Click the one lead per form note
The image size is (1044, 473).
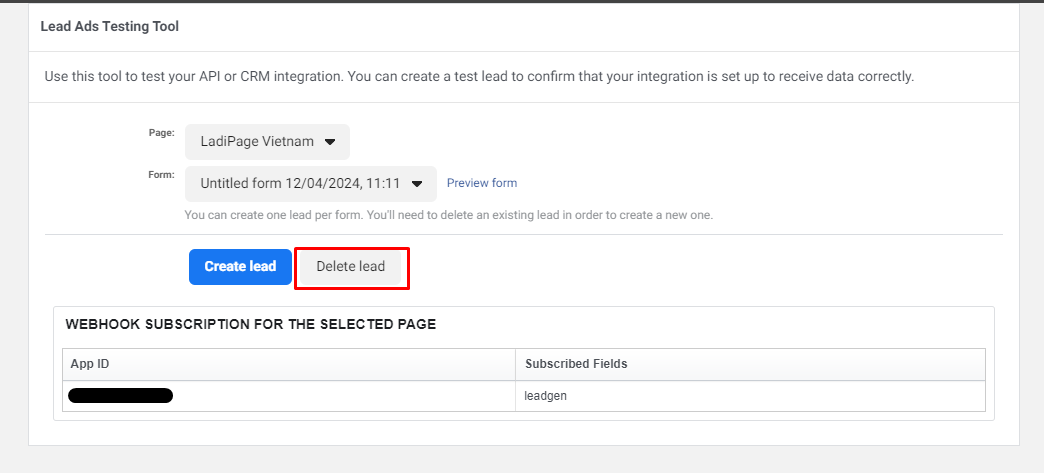click(448, 215)
